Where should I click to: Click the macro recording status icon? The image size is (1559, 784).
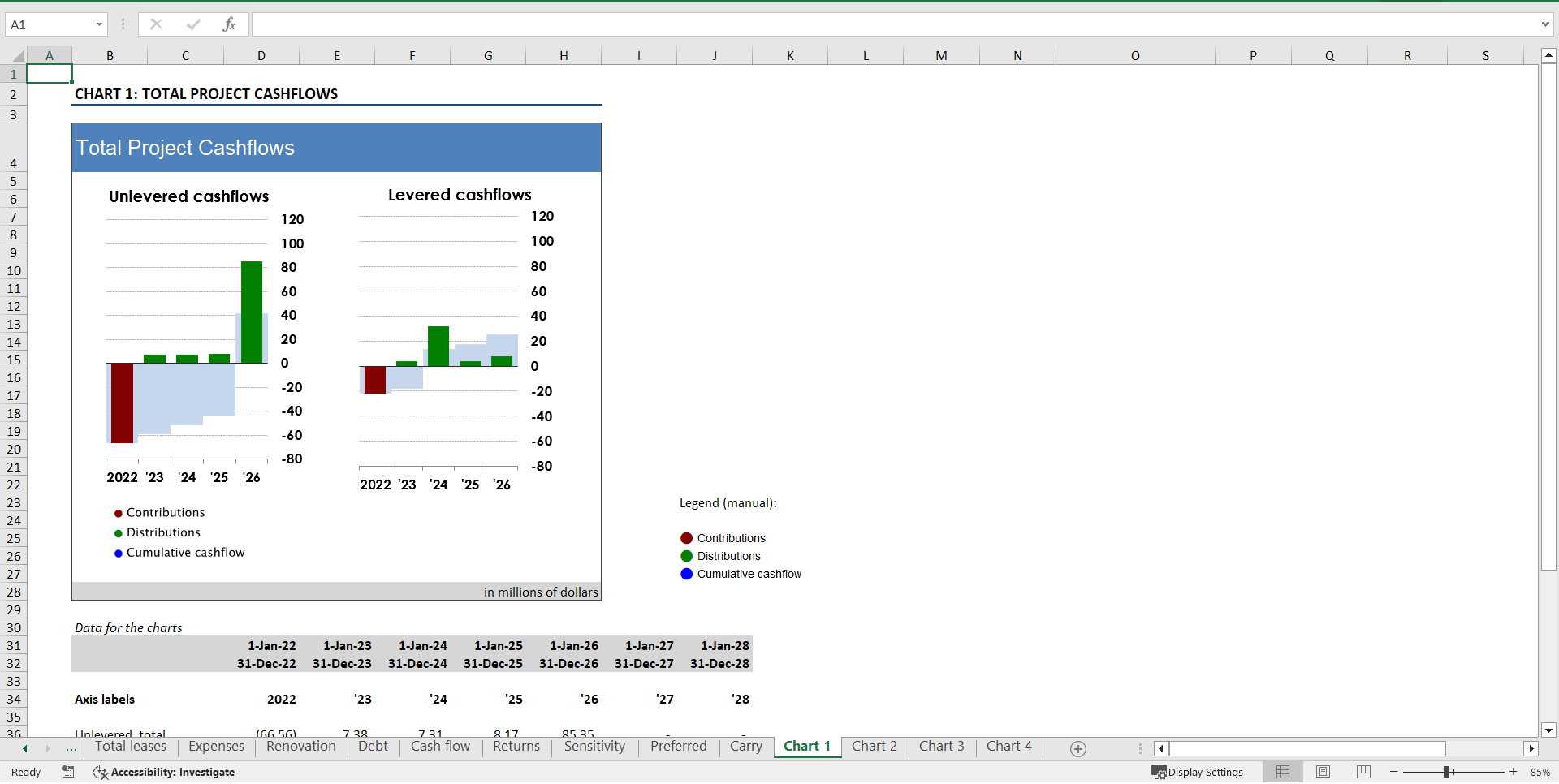pyautogui.click(x=68, y=772)
